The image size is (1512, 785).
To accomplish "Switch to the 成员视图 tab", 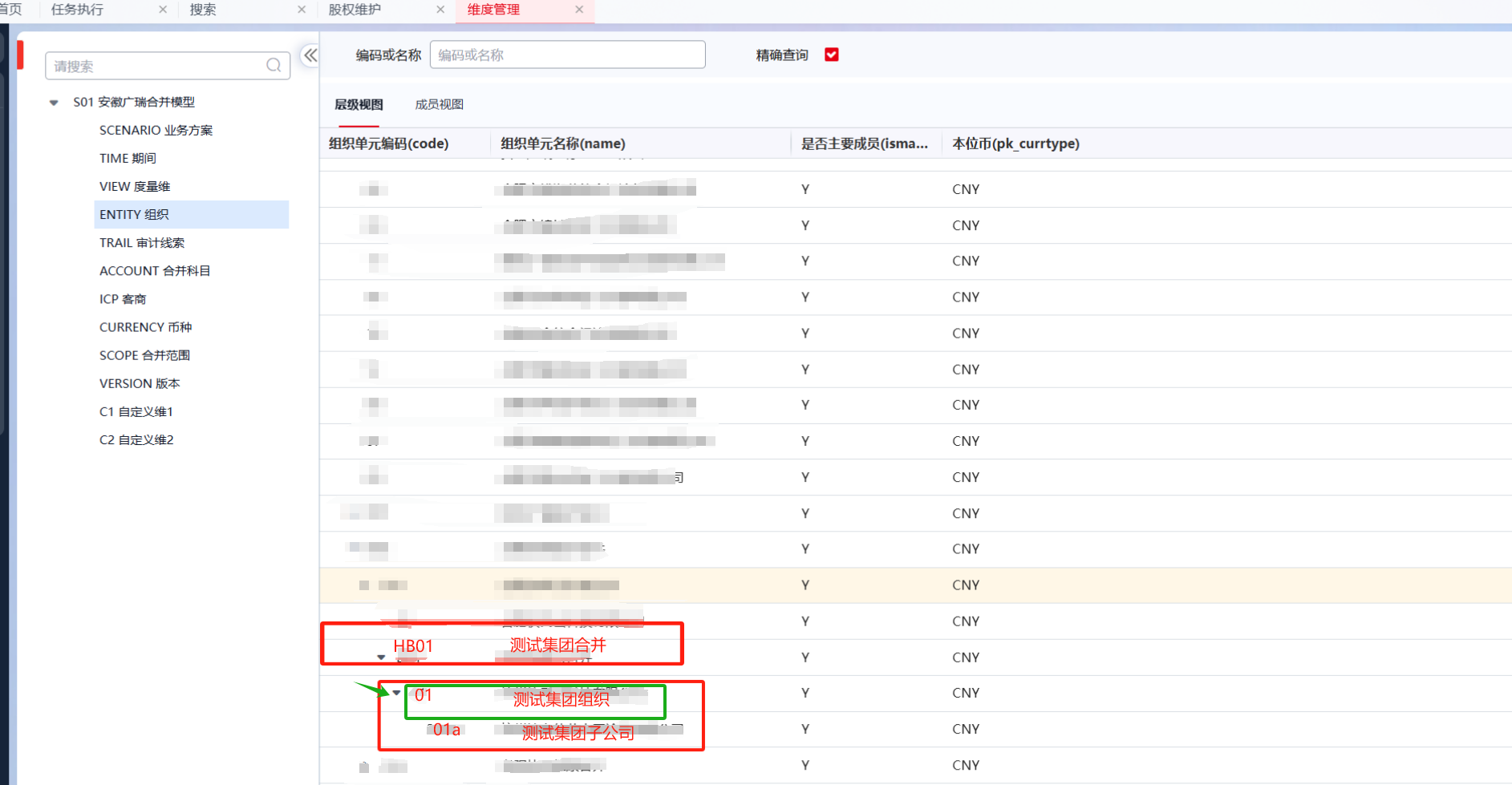I will [x=439, y=104].
